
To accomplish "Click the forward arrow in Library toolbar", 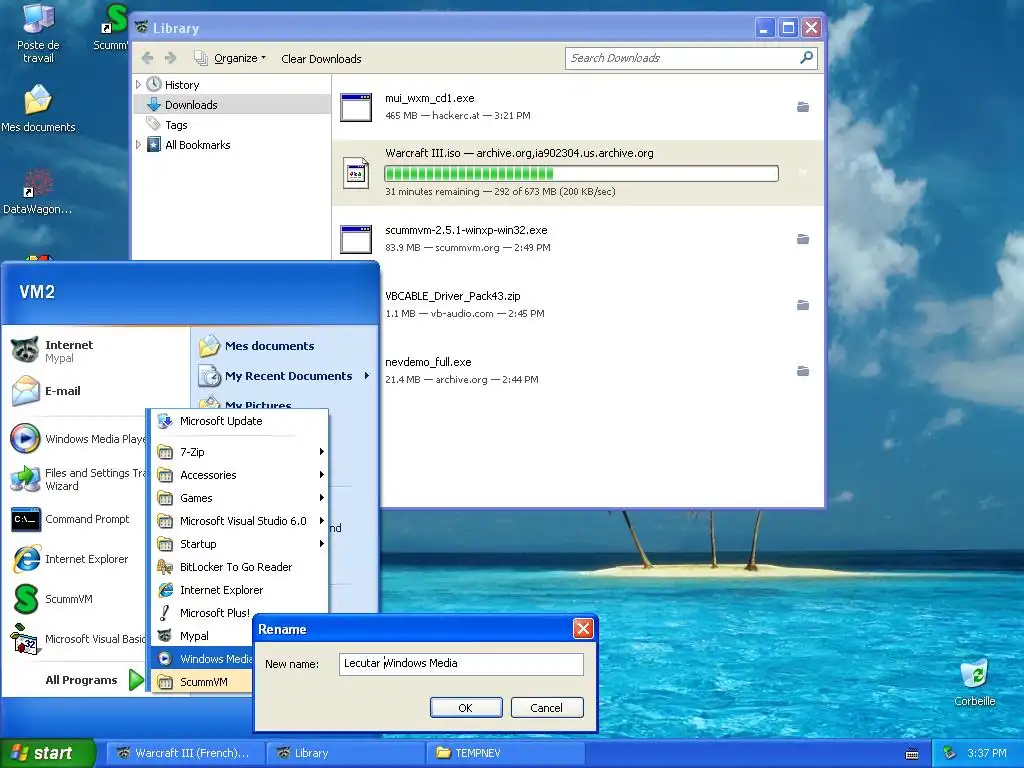I will coord(171,58).
